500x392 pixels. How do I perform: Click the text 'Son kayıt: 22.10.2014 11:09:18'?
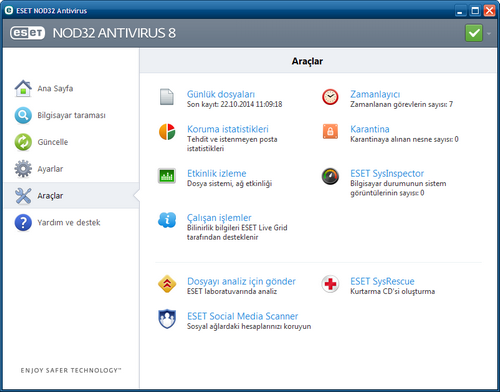234,104
